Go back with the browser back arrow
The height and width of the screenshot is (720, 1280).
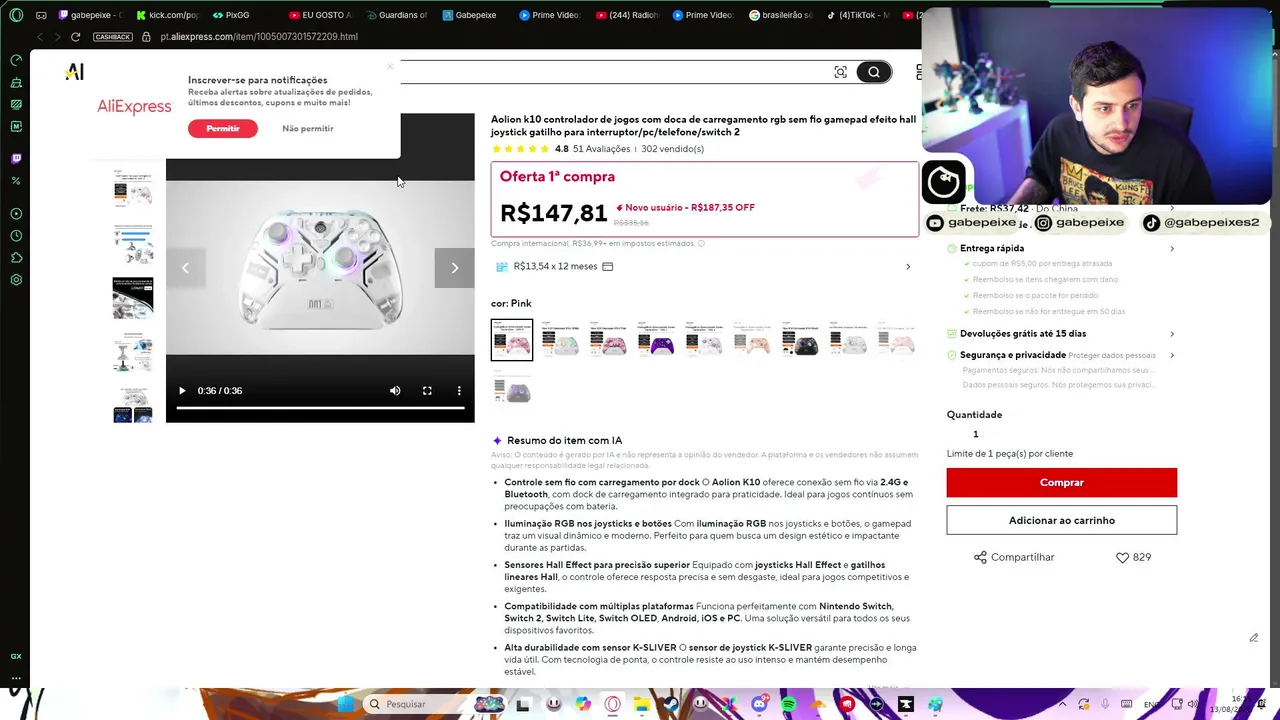pyautogui.click(x=40, y=37)
